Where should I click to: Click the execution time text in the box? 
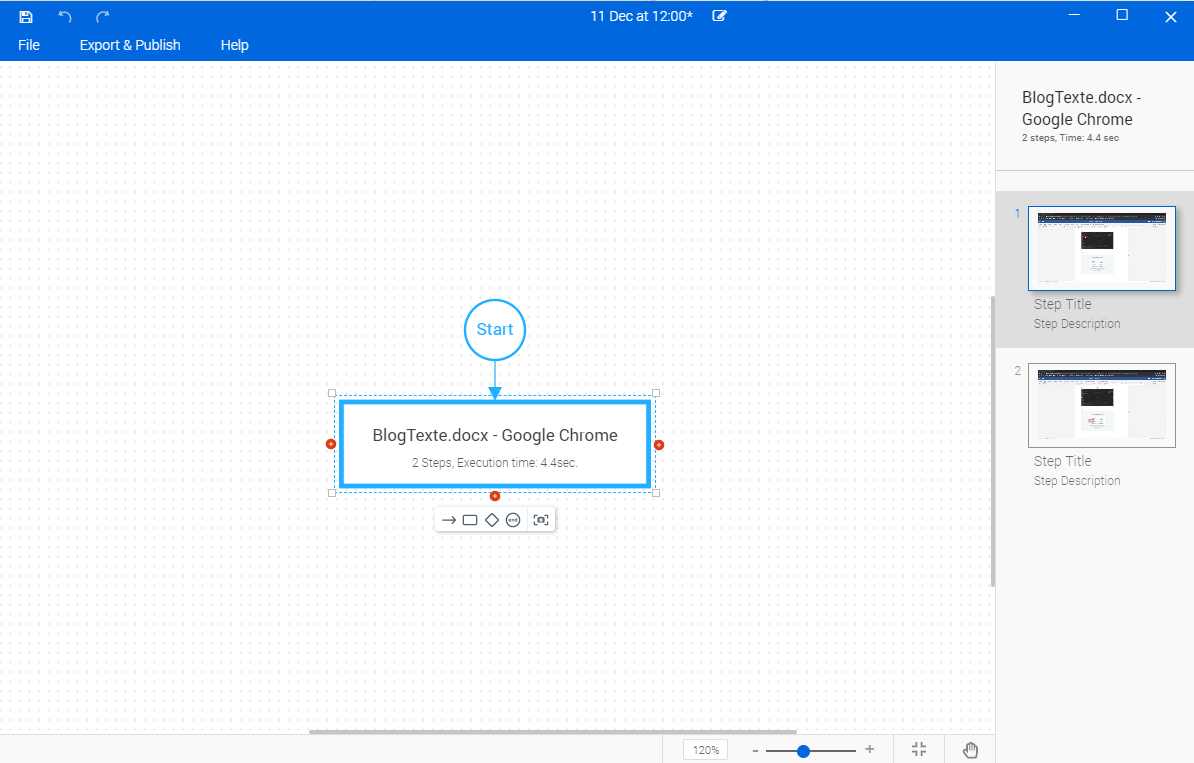495,462
